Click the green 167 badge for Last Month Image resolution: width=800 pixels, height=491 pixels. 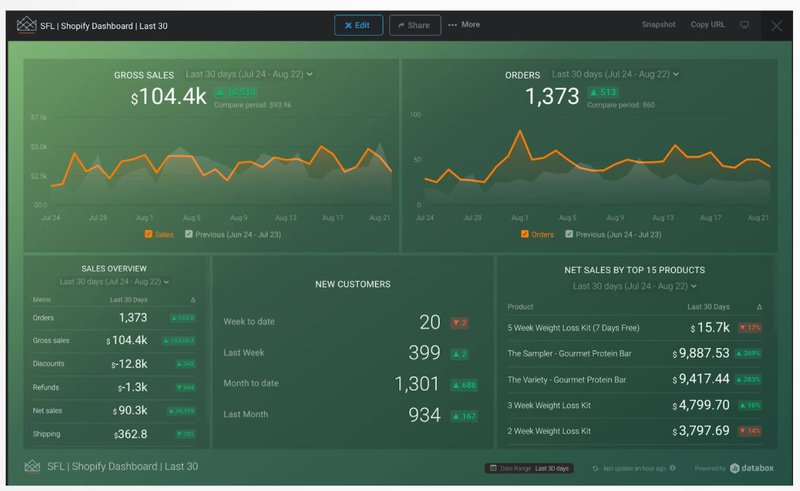click(x=464, y=416)
